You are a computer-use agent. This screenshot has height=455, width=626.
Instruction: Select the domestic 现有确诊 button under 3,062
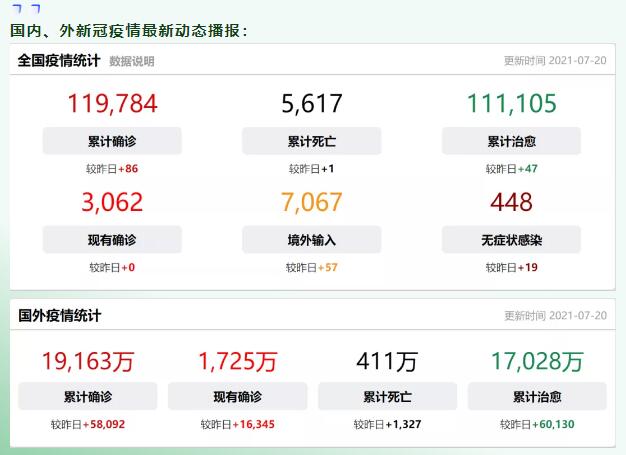click(x=112, y=240)
